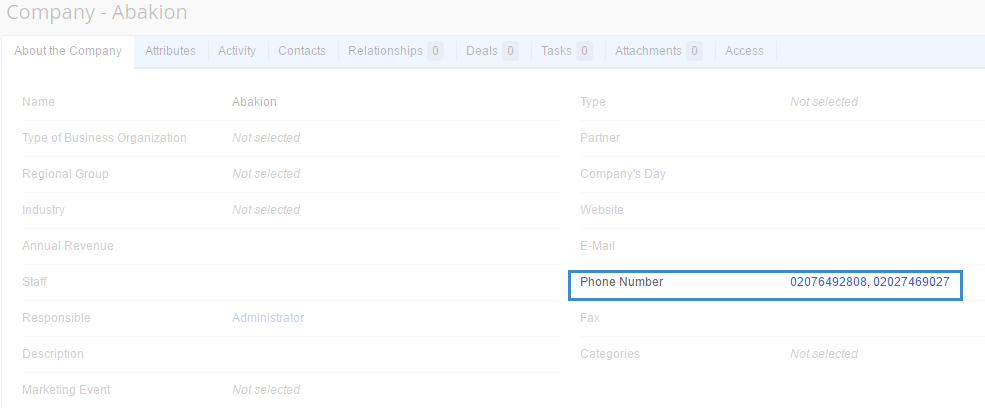Viewport: 985px width, 408px height.
Task: Switch to the Deals tab
Action: (x=491, y=51)
